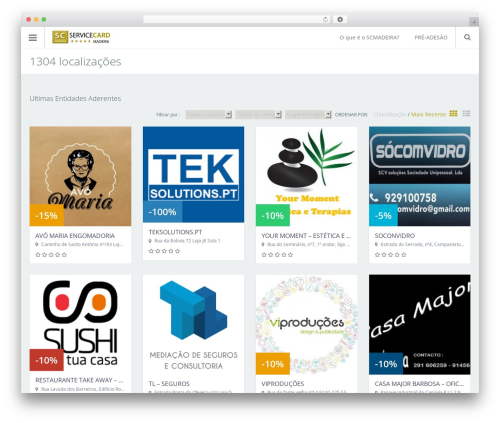Click the browser address bar

tap(236, 20)
